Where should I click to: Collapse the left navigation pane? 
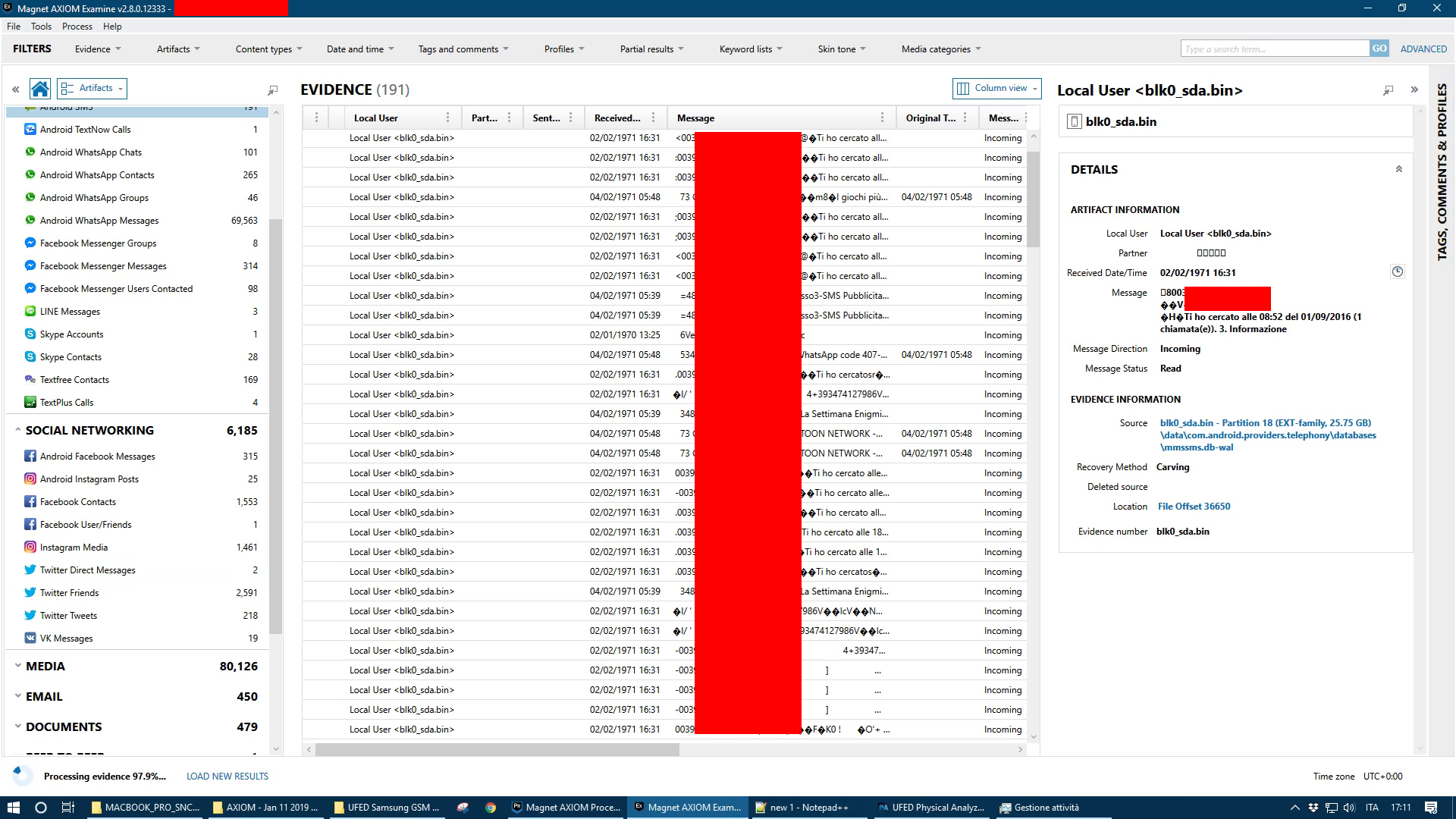click(x=15, y=89)
